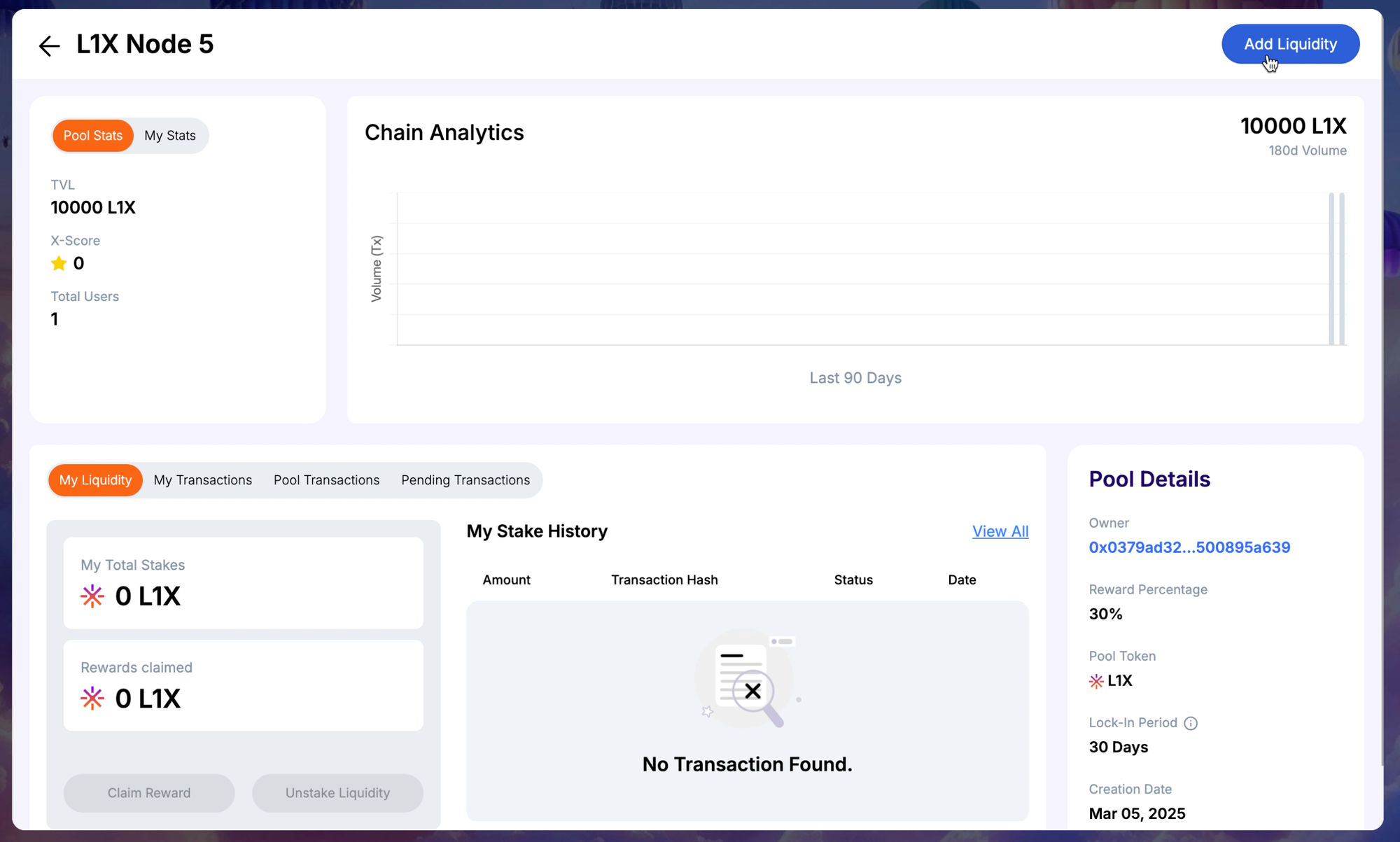Click the Date column header
1400x842 pixels.
(x=962, y=580)
